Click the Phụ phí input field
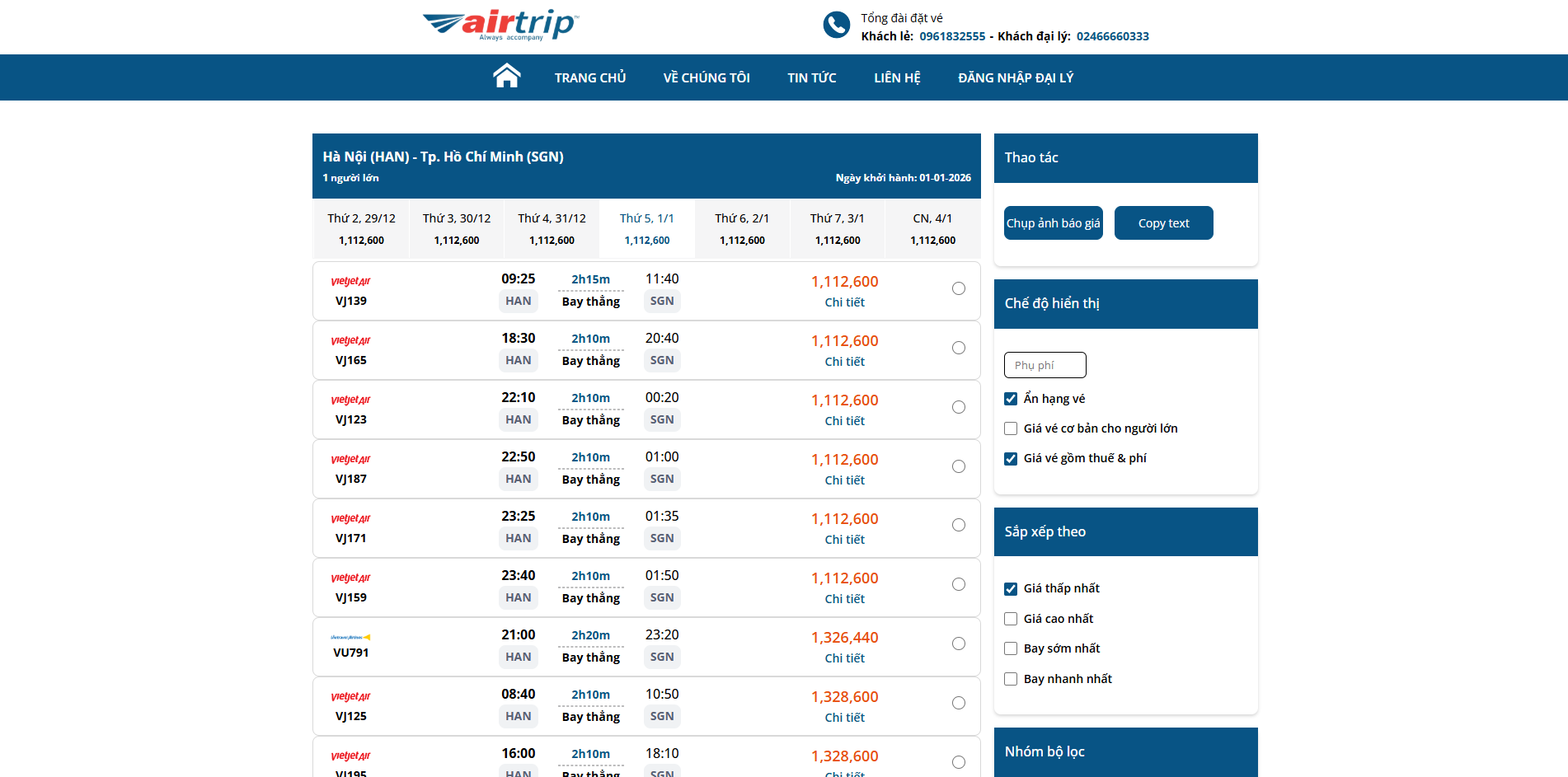The image size is (1568, 777). coord(1045,365)
